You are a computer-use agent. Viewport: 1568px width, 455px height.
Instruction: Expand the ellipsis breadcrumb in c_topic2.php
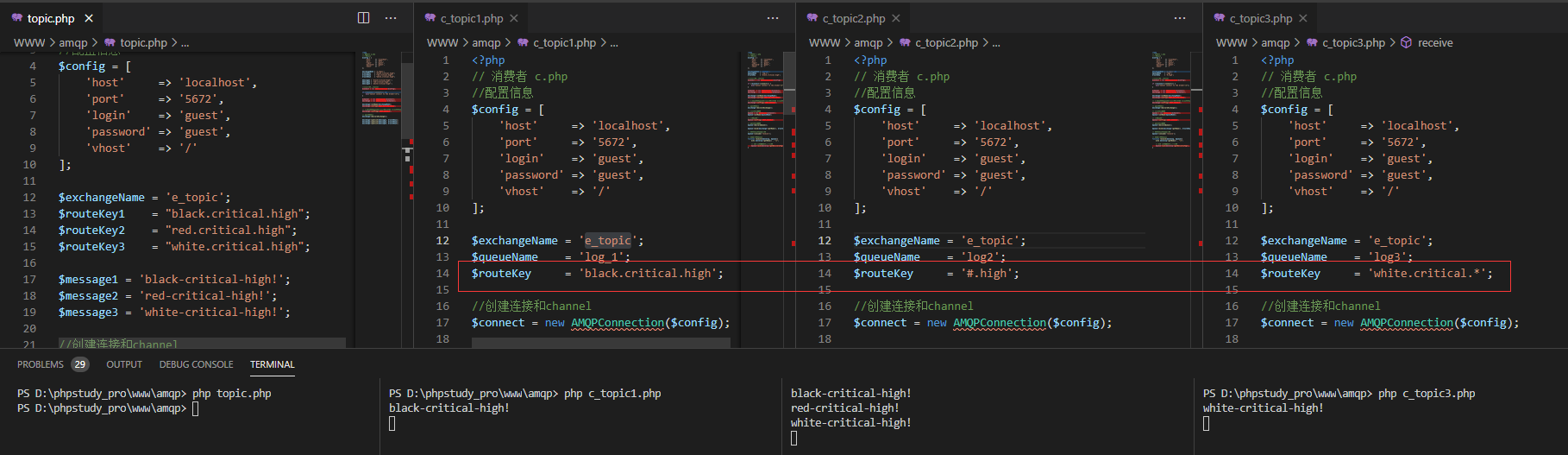(x=996, y=42)
